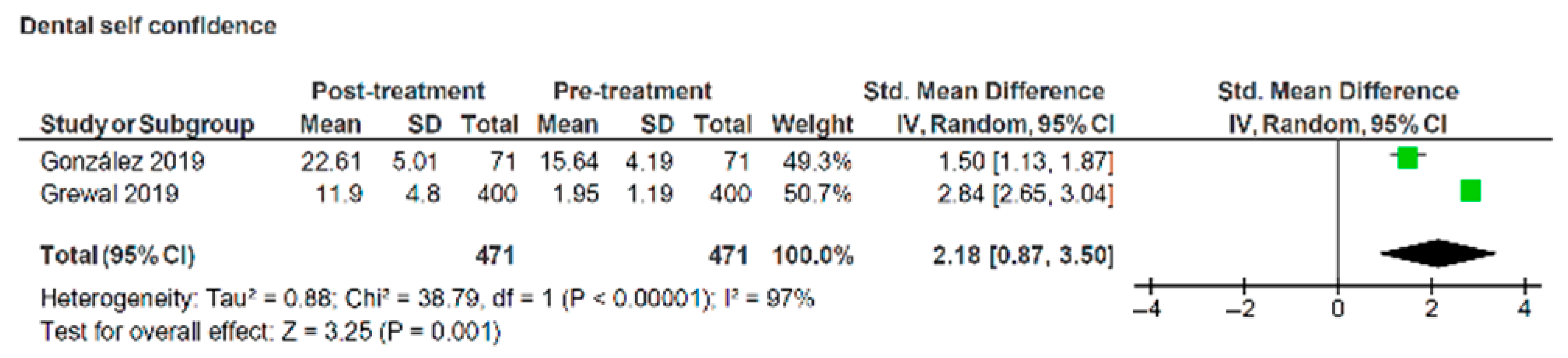Click the Heterogeneity statistics line

[427, 299]
